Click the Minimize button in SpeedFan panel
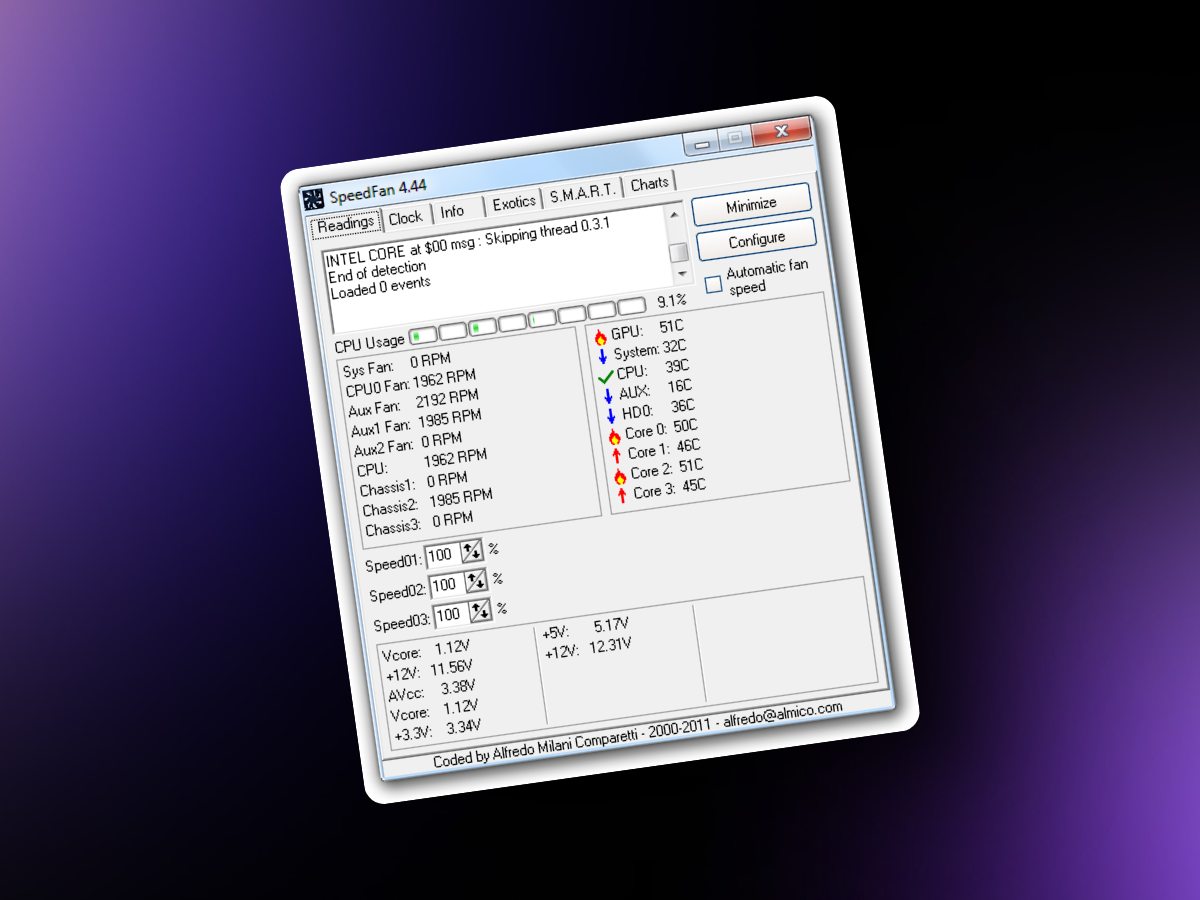This screenshot has width=1200, height=900. point(751,204)
